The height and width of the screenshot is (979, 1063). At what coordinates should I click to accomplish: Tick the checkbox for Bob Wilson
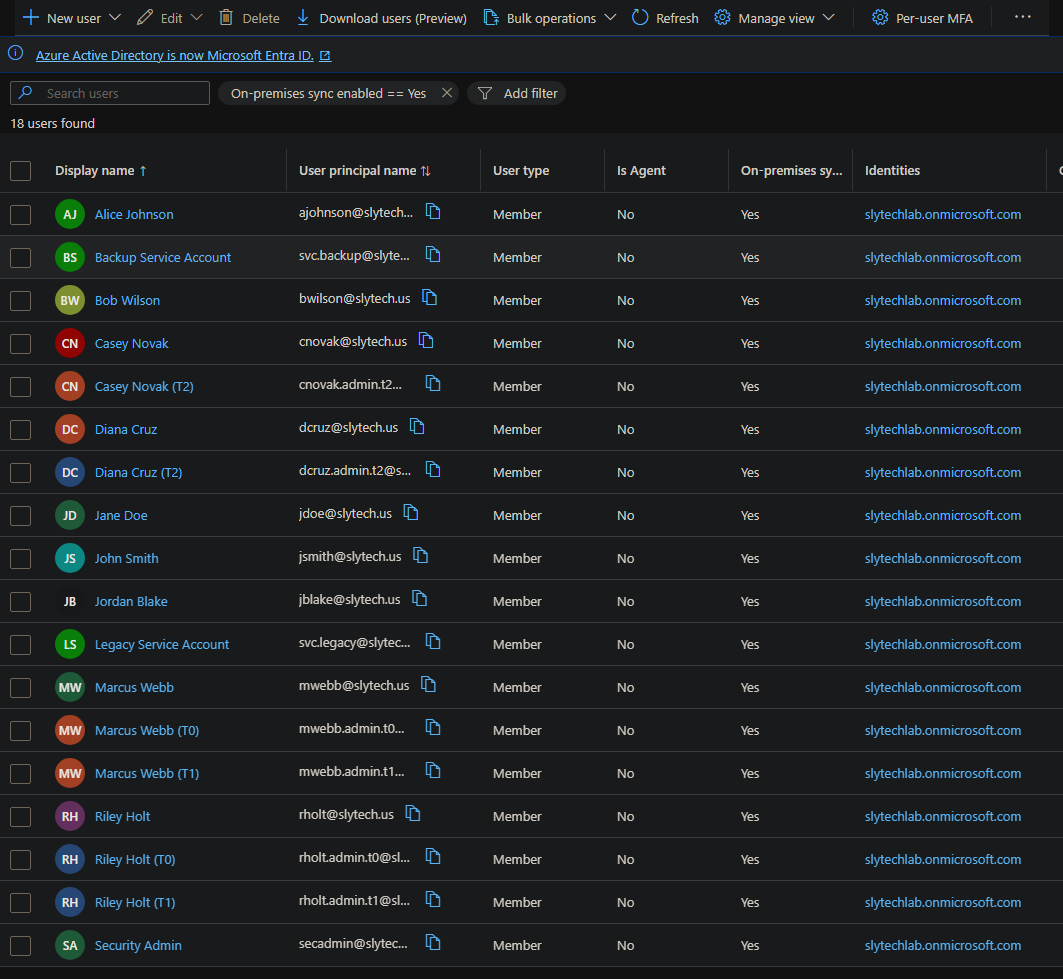pyautogui.click(x=20, y=301)
